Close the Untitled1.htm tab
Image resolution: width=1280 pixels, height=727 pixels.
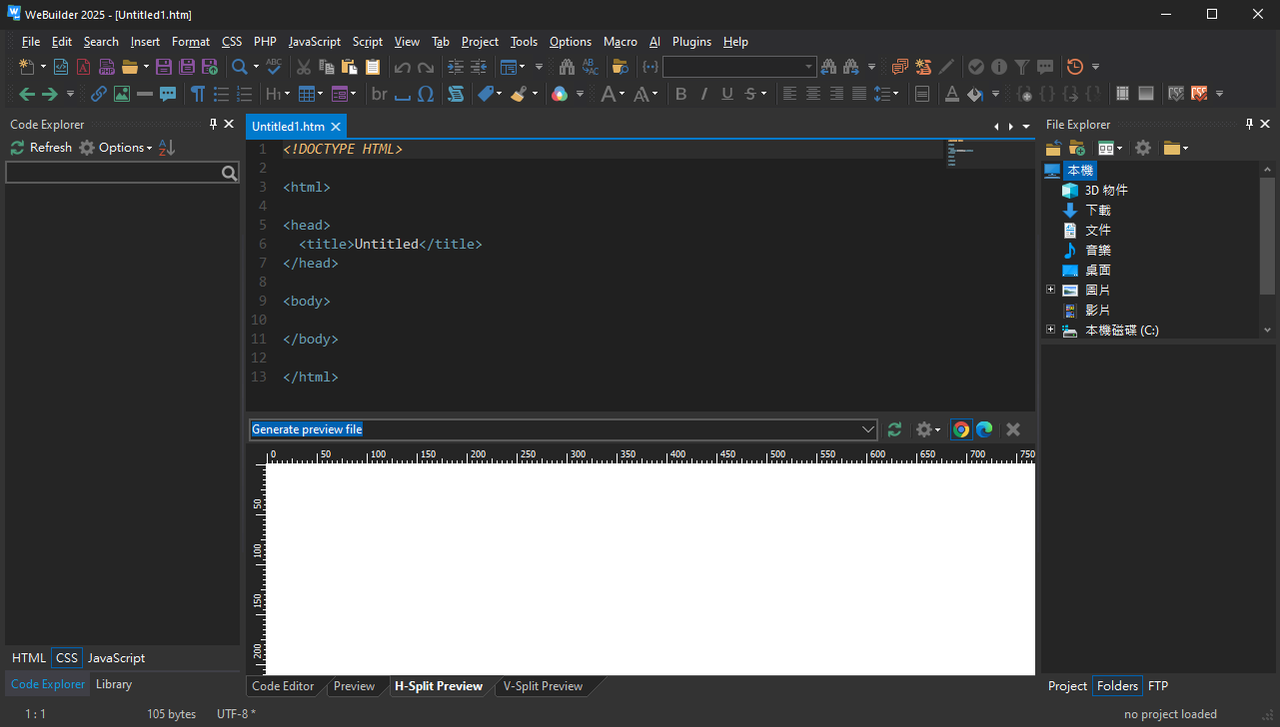pyautogui.click(x=336, y=127)
